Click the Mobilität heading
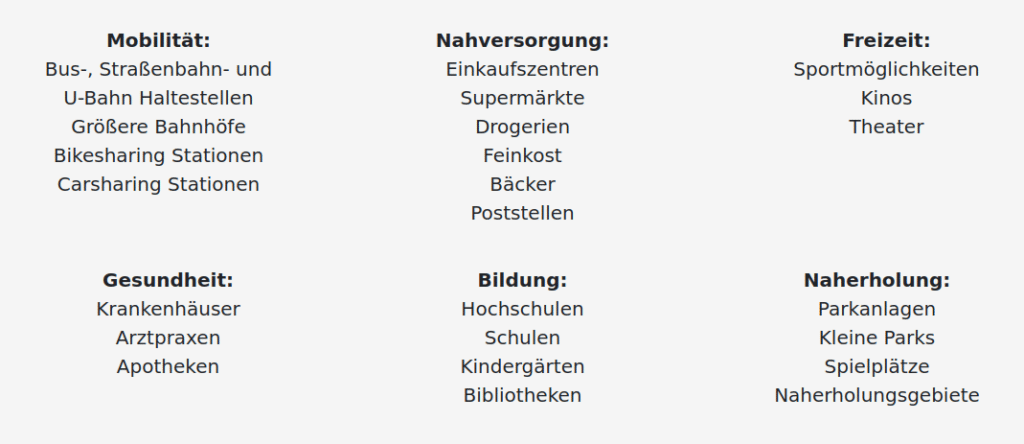Image resolution: width=1024 pixels, height=444 pixels. pyautogui.click(x=158, y=41)
